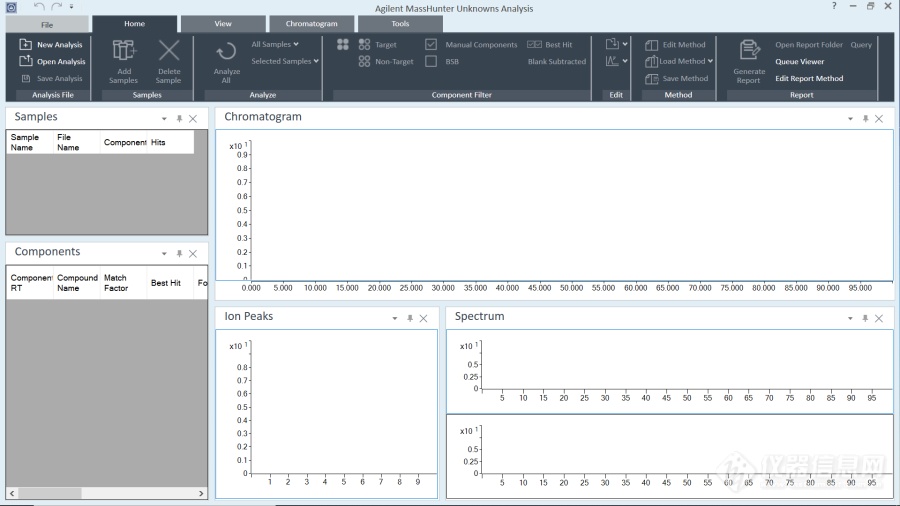
Task: Open the peak icon dropdown arrow
Action: click(625, 61)
